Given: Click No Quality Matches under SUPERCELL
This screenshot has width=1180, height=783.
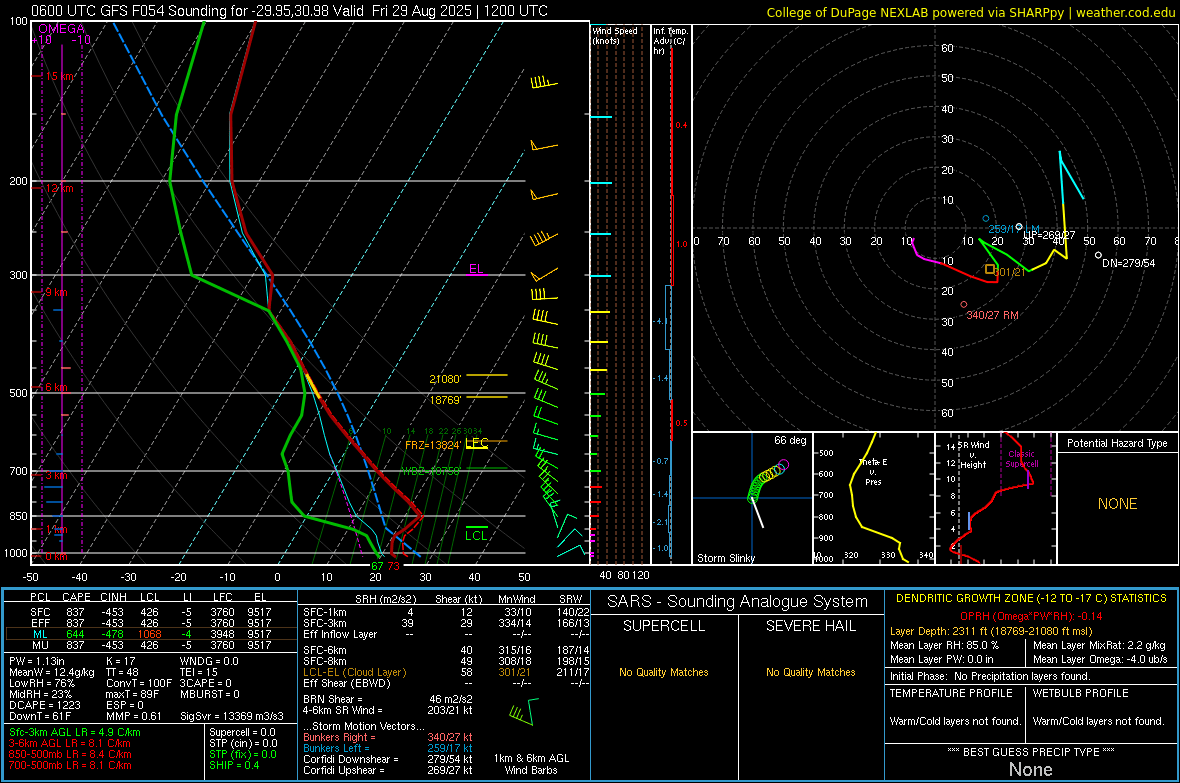Looking at the screenshot, I should tap(664, 672).
